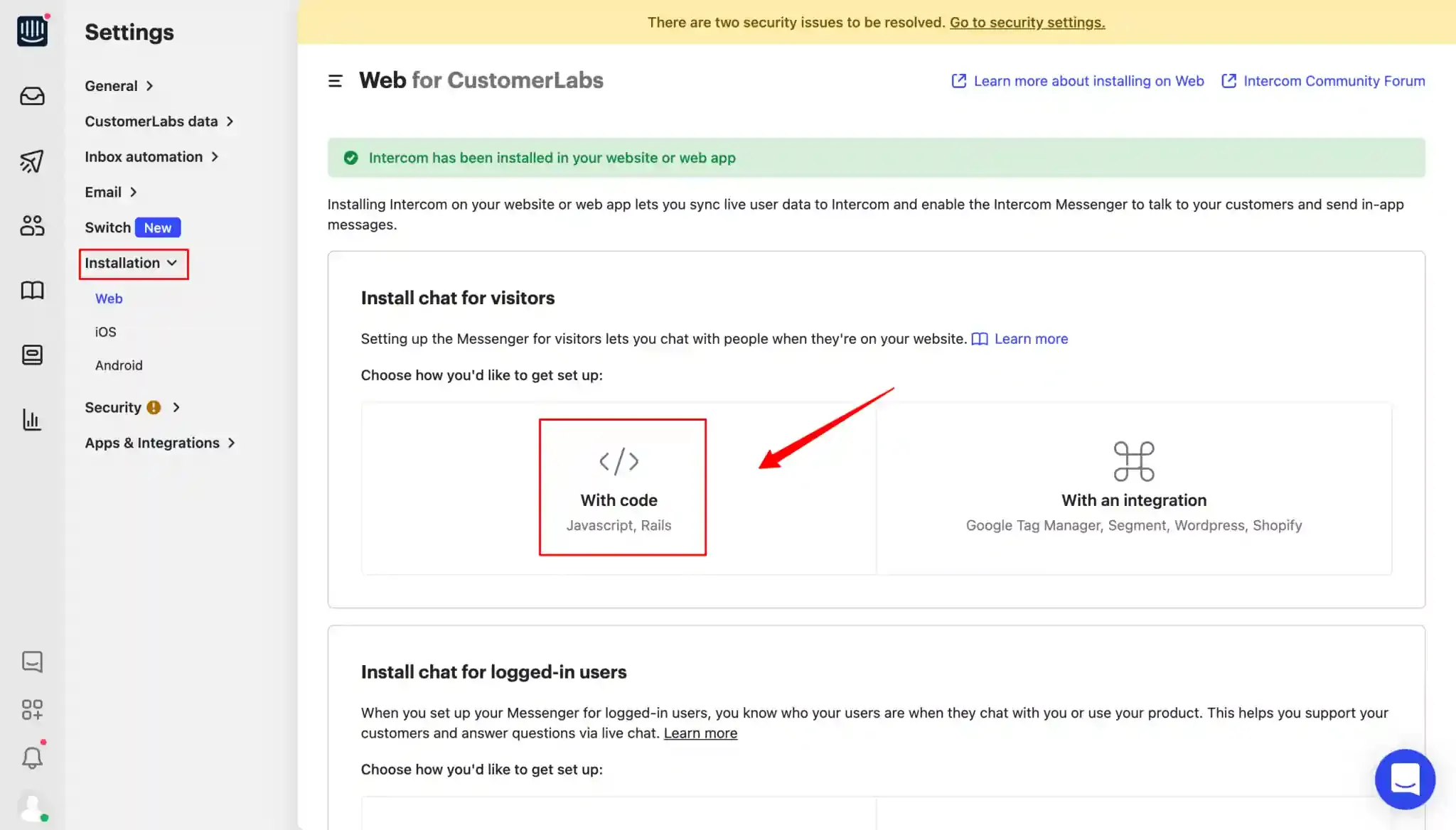
Task: Click Install chat for logged-in users heading
Action: click(493, 672)
